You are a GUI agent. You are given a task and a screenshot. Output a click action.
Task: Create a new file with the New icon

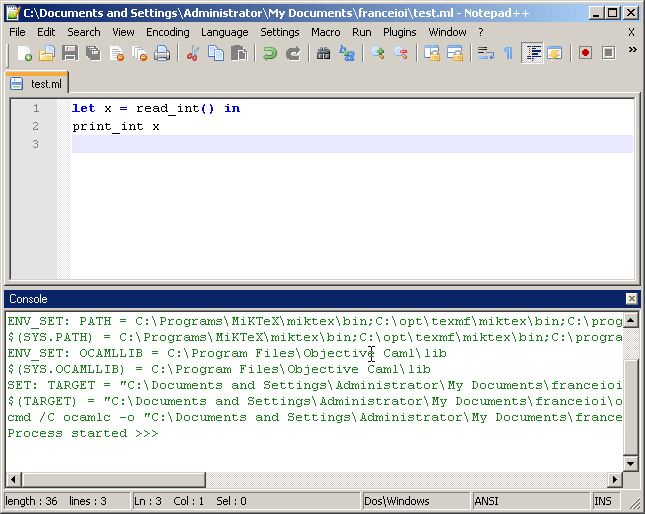pos(24,53)
